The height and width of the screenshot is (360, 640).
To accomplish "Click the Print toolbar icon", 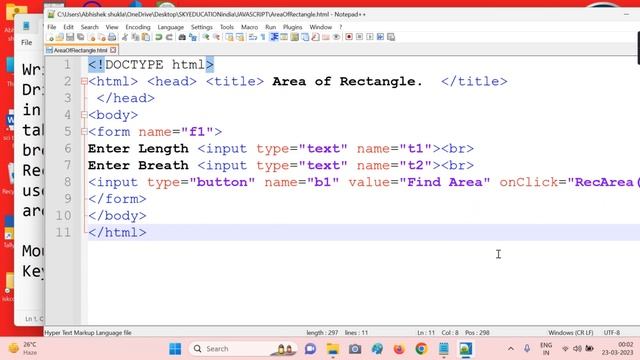I will (112, 37).
